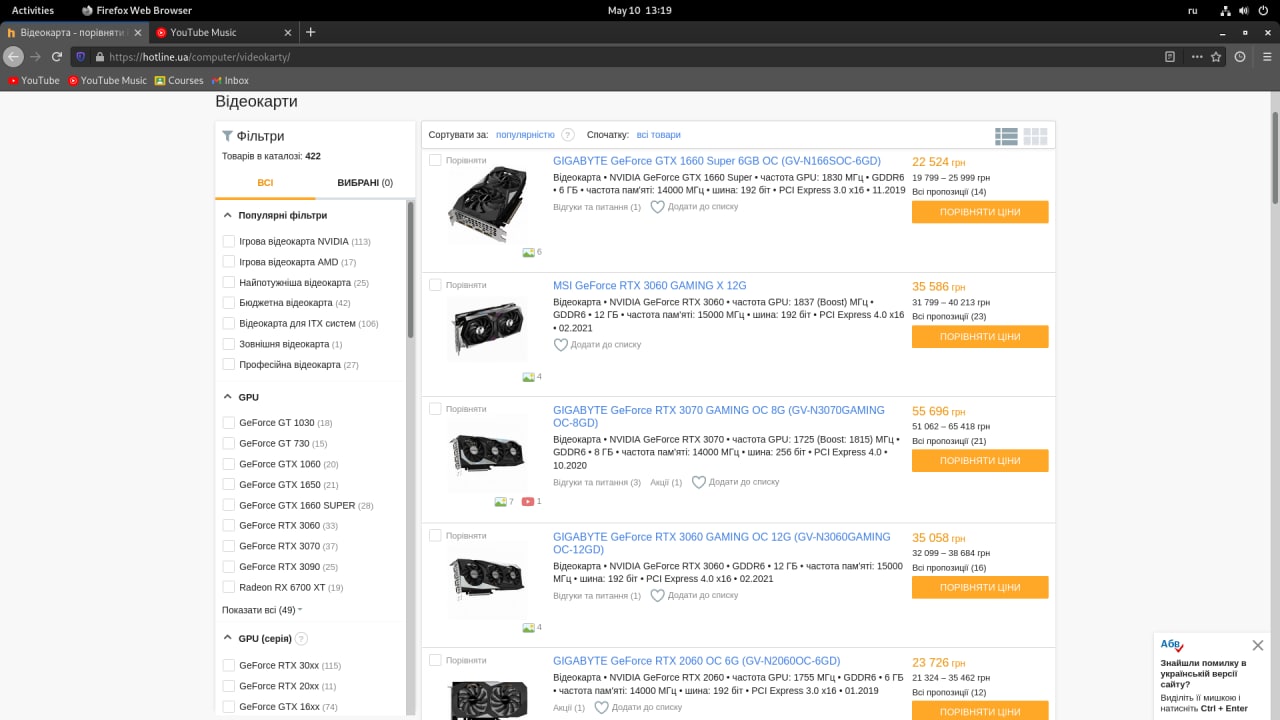The height and width of the screenshot is (720, 1280).
Task: Open video icon of RTX 3070 GAMING OC
Action: click(x=528, y=502)
